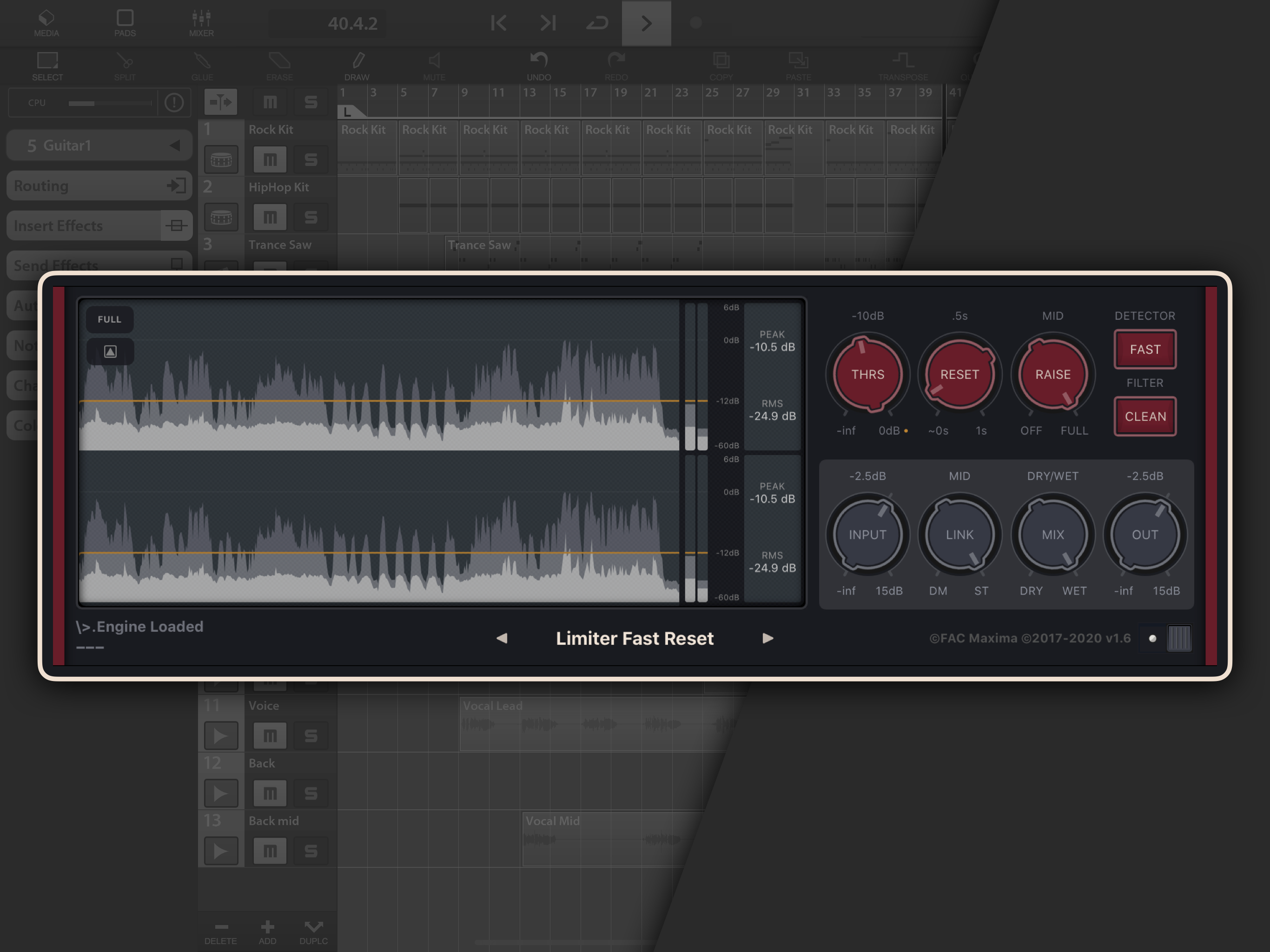
Task: Click the Rock Kit drum instrument icon
Action: [221, 159]
